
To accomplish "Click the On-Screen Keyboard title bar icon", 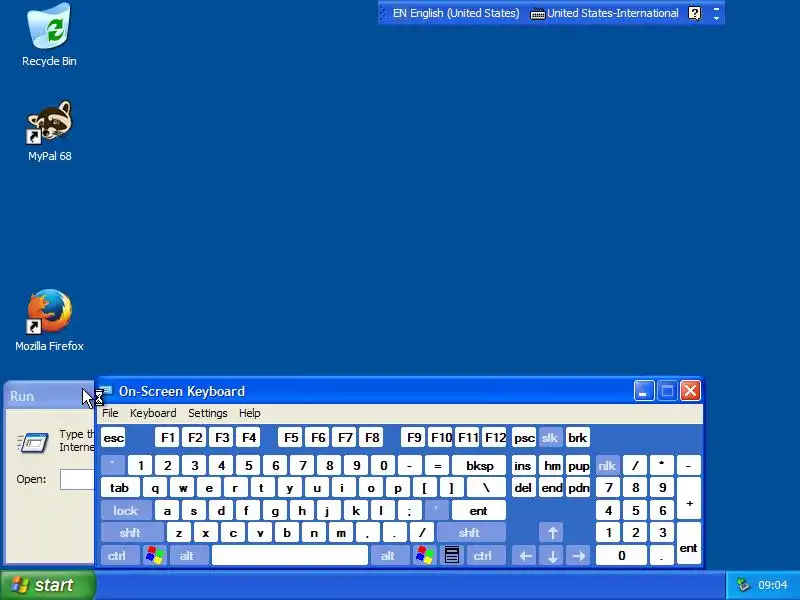I will pyautogui.click(x=106, y=391).
